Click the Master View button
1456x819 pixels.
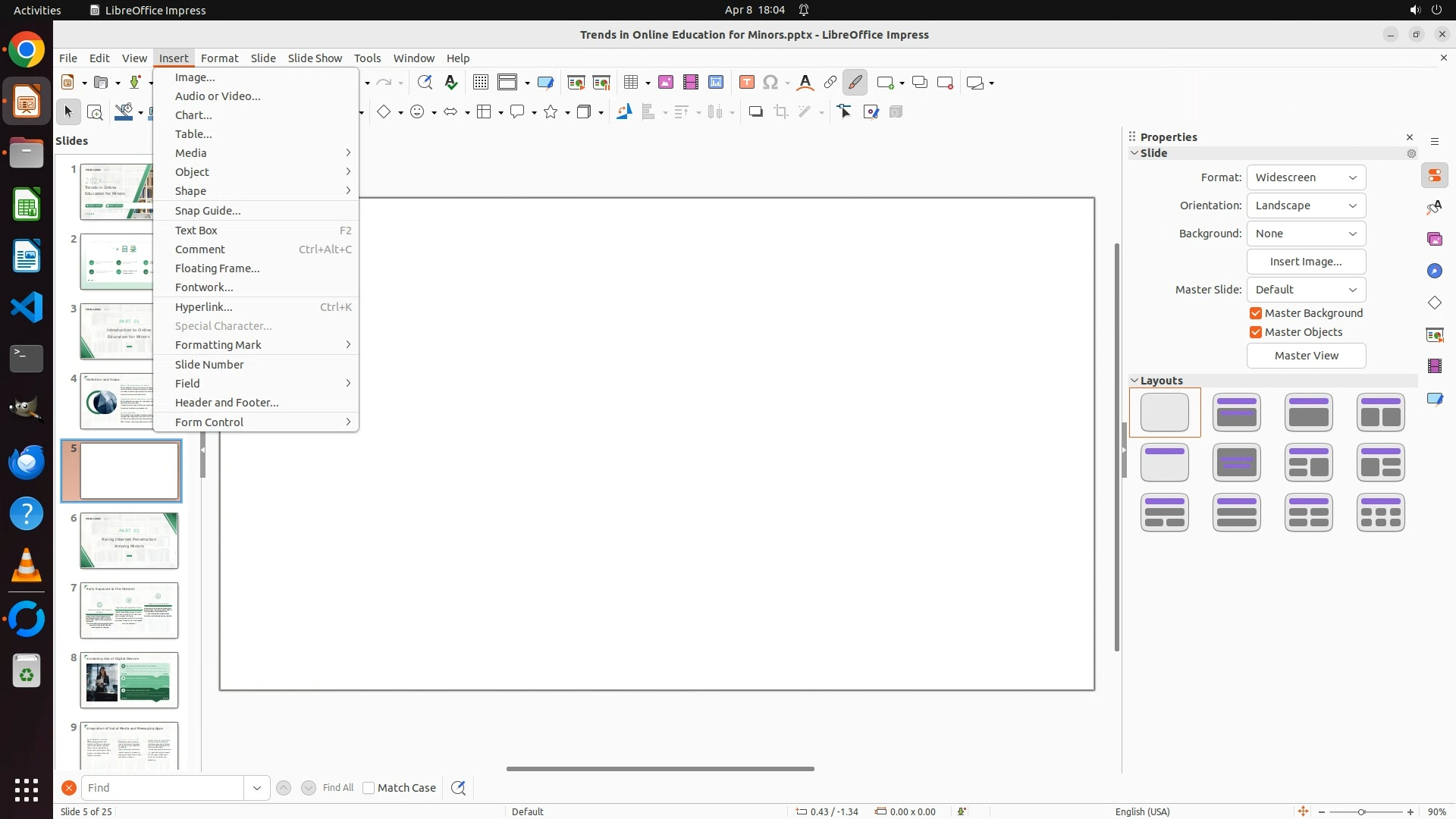pyautogui.click(x=1306, y=356)
